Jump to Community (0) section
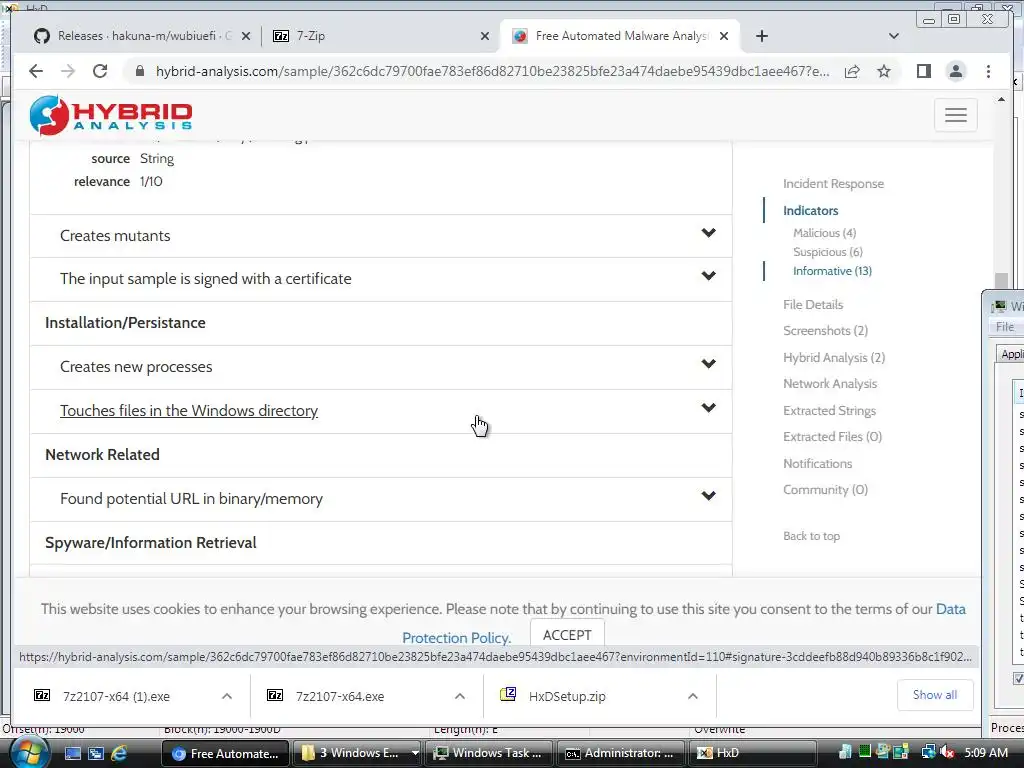 click(x=825, y=489)
